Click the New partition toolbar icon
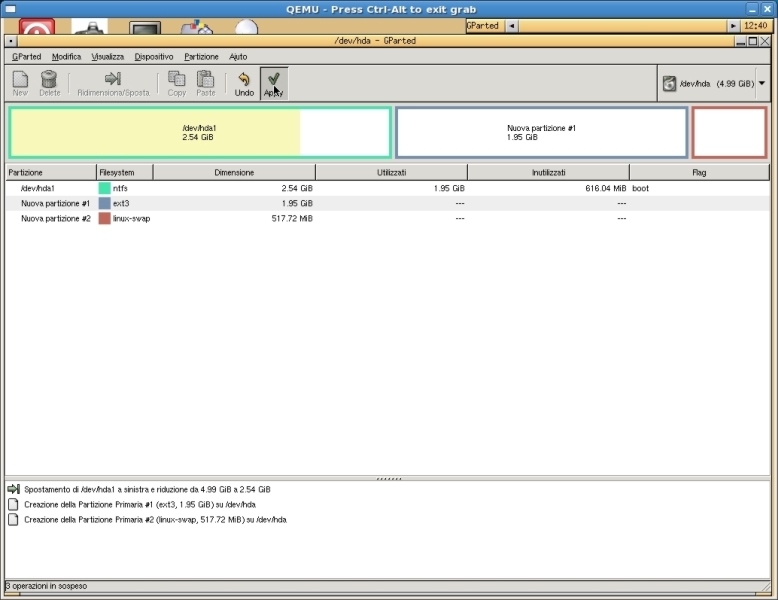The width and height of the screenshot is (778, 600). coord(20,79)
